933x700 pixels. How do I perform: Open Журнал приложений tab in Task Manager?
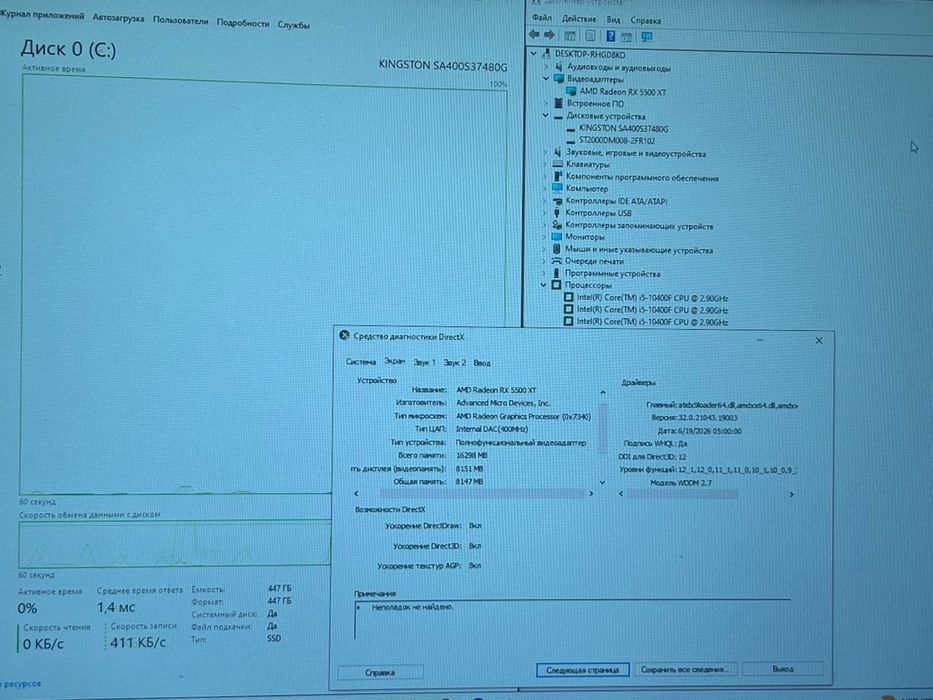coord(42,15)
